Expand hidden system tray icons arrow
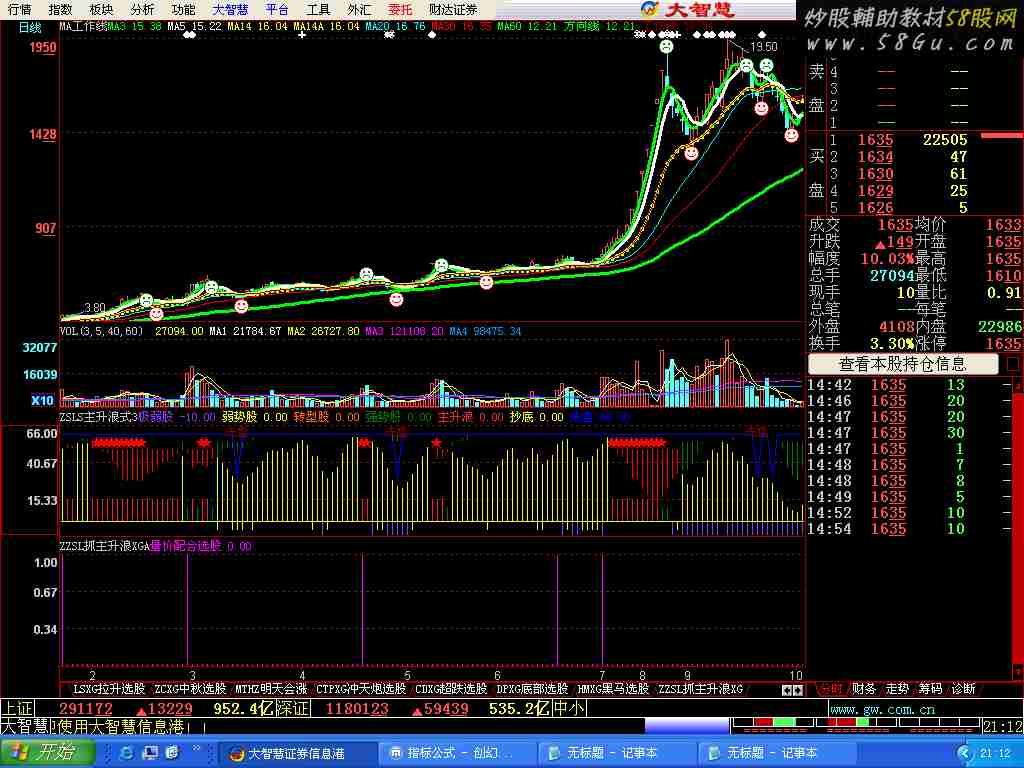The height and width of the screenshot is (768, 1024). pos(965,754)
